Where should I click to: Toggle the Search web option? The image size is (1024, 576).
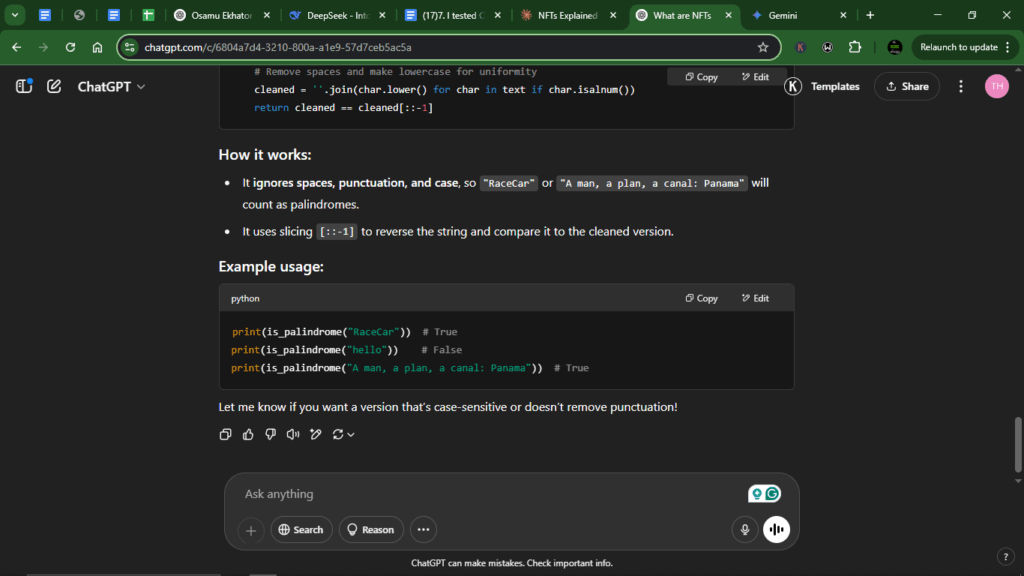click(301, 530)
